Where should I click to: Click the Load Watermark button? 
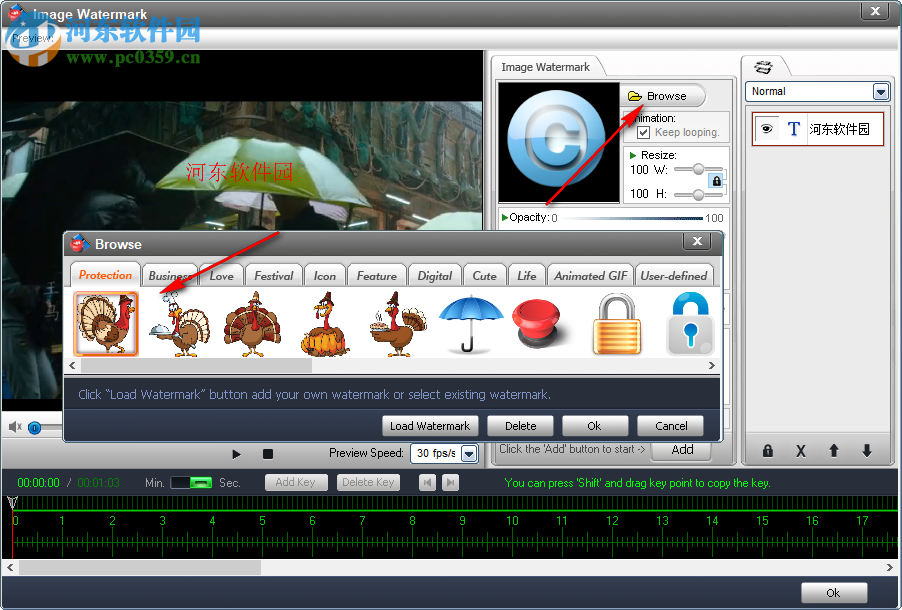(430, 425)
